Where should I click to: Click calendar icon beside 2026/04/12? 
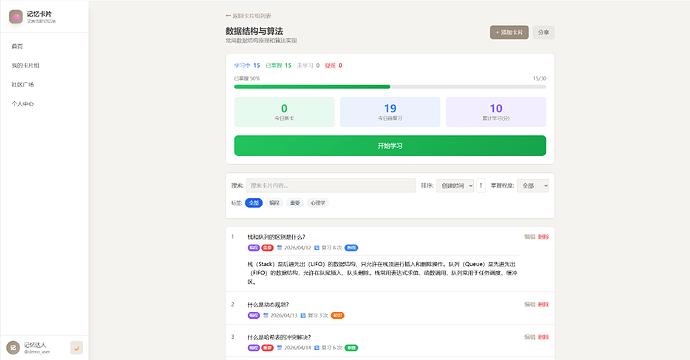(279, 248)
